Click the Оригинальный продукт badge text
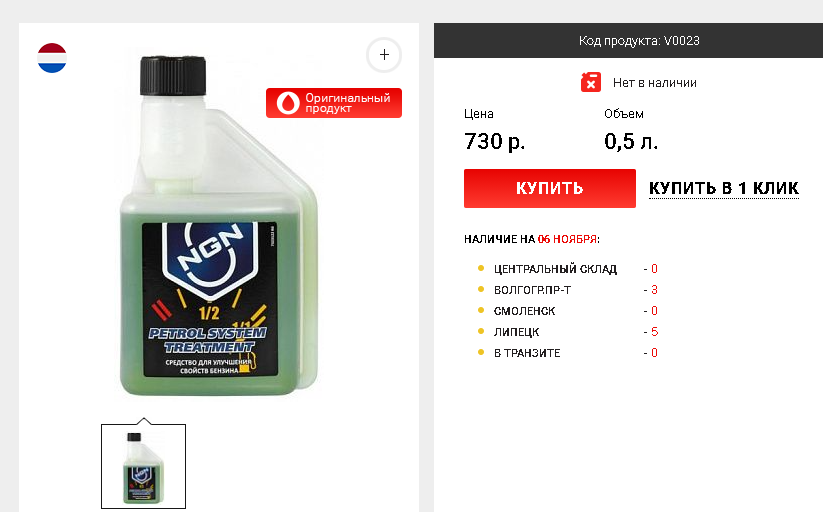This screenshot has width=823, height=512. (347, 103)
